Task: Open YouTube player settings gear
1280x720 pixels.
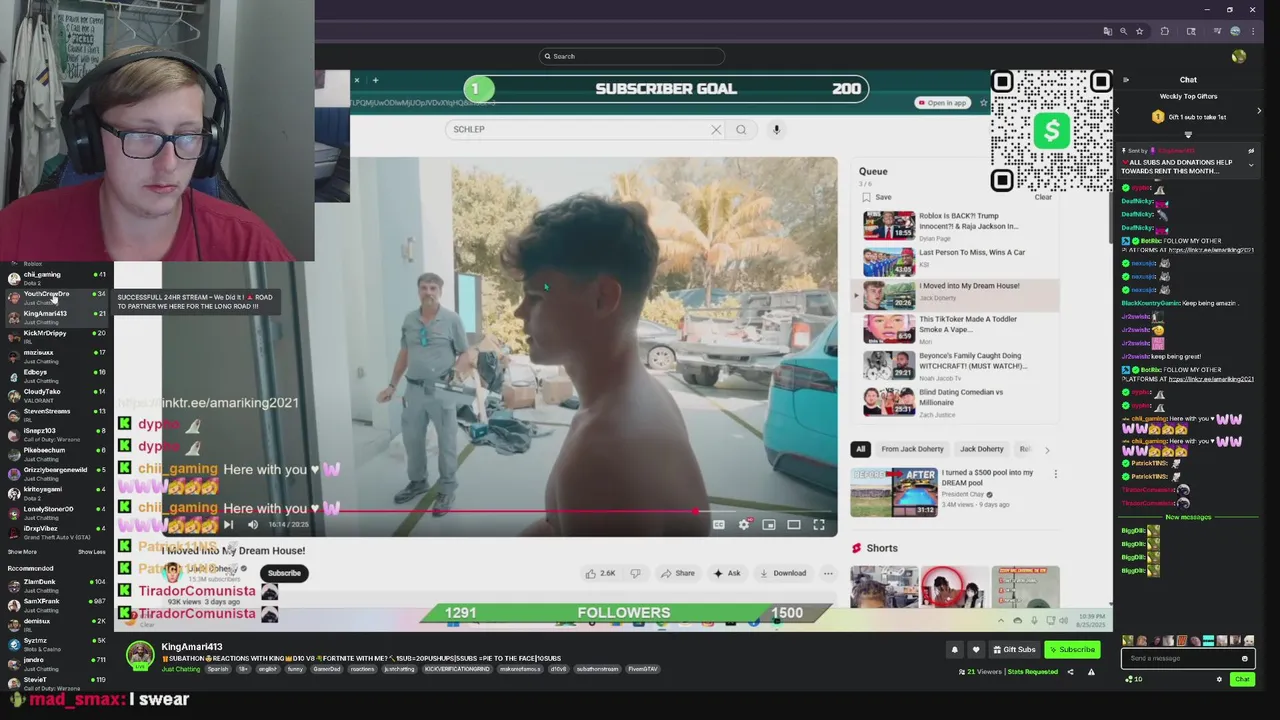Action: point(744,524)
